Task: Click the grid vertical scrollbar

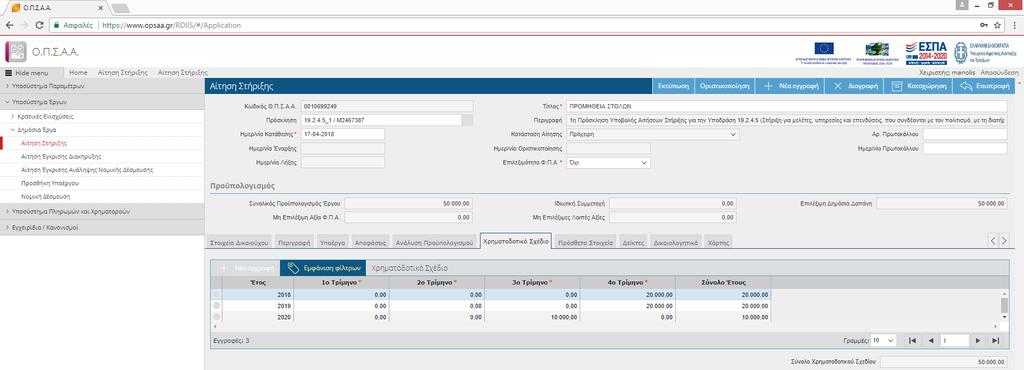Action: (1005, 305)
